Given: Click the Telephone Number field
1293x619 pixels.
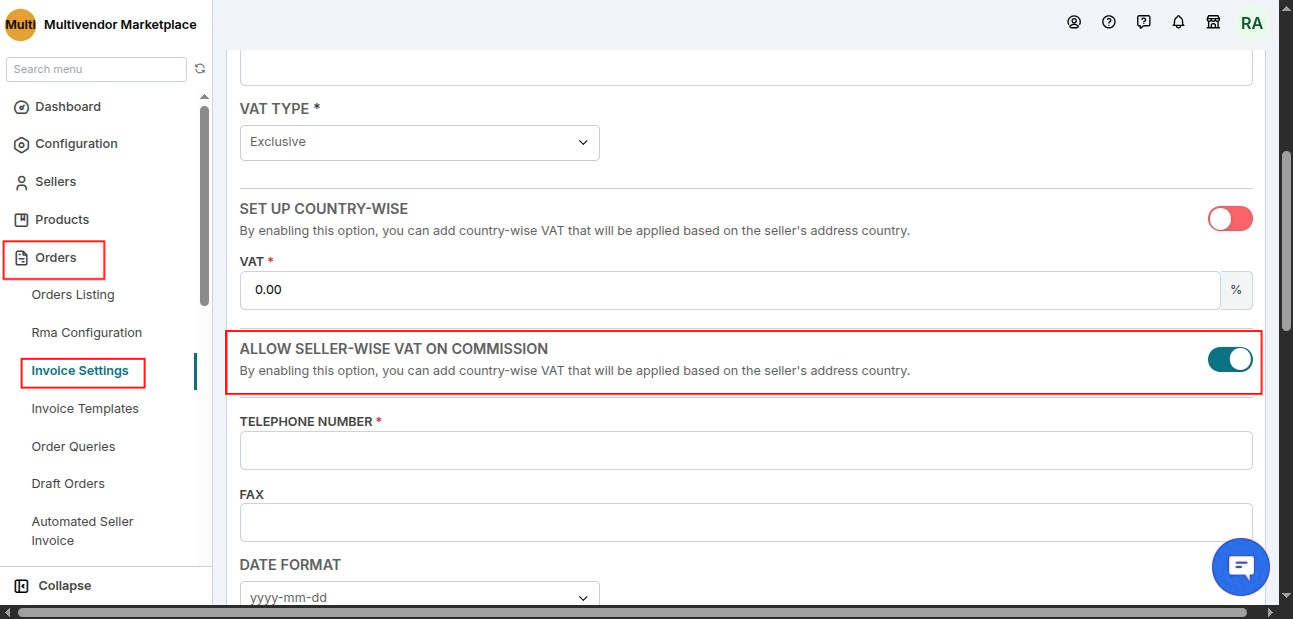Looking at the screenshot, I should (x=746, y=451).
